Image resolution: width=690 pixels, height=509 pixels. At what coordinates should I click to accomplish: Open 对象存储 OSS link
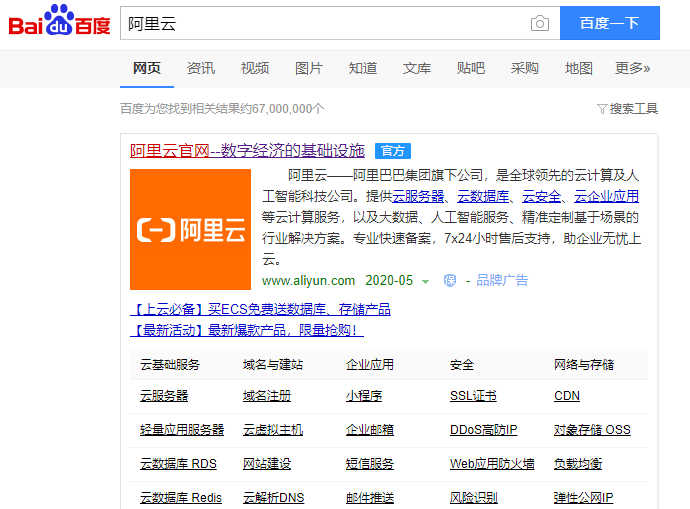coord(592,430)
